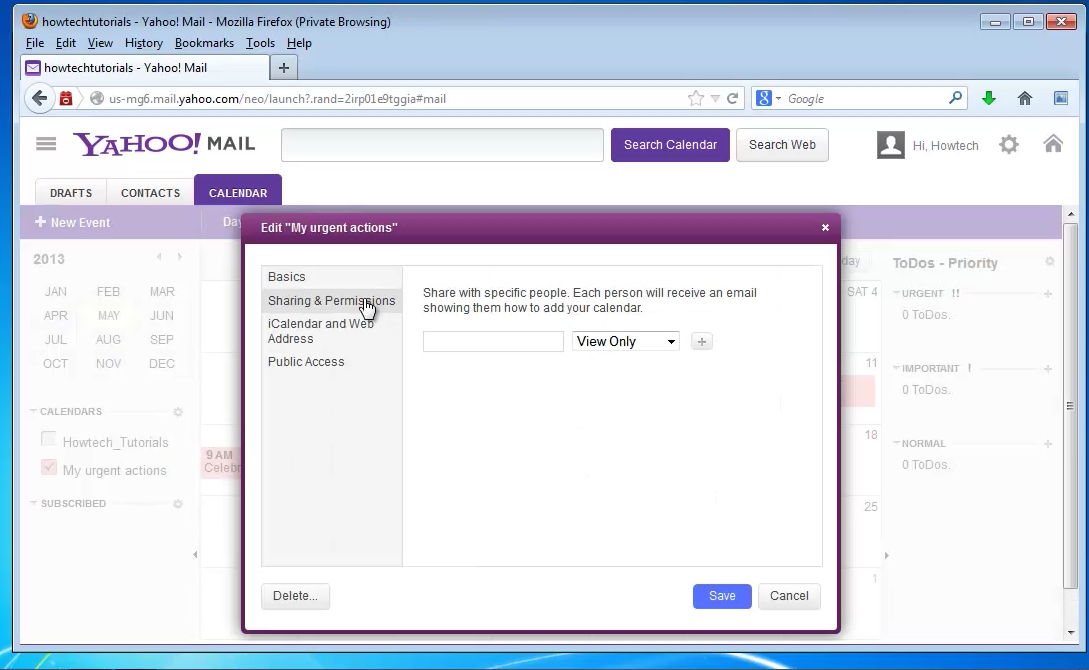Go to next year with right arrow
This screenshot has height=670, width=1089.
(x=179, y=257)
